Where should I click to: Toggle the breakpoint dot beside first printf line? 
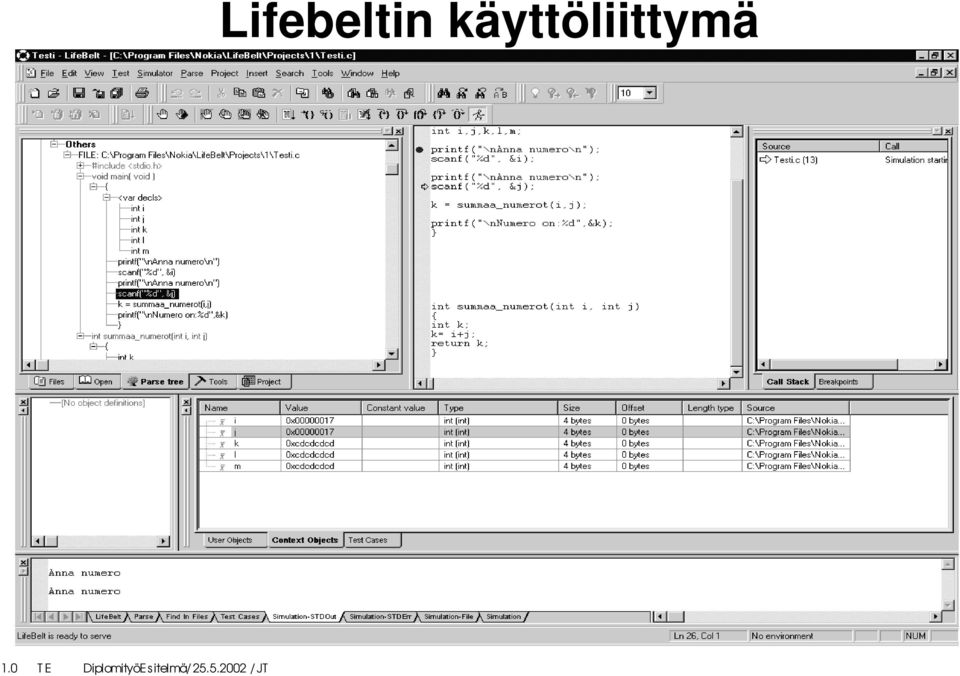(419, 149)
